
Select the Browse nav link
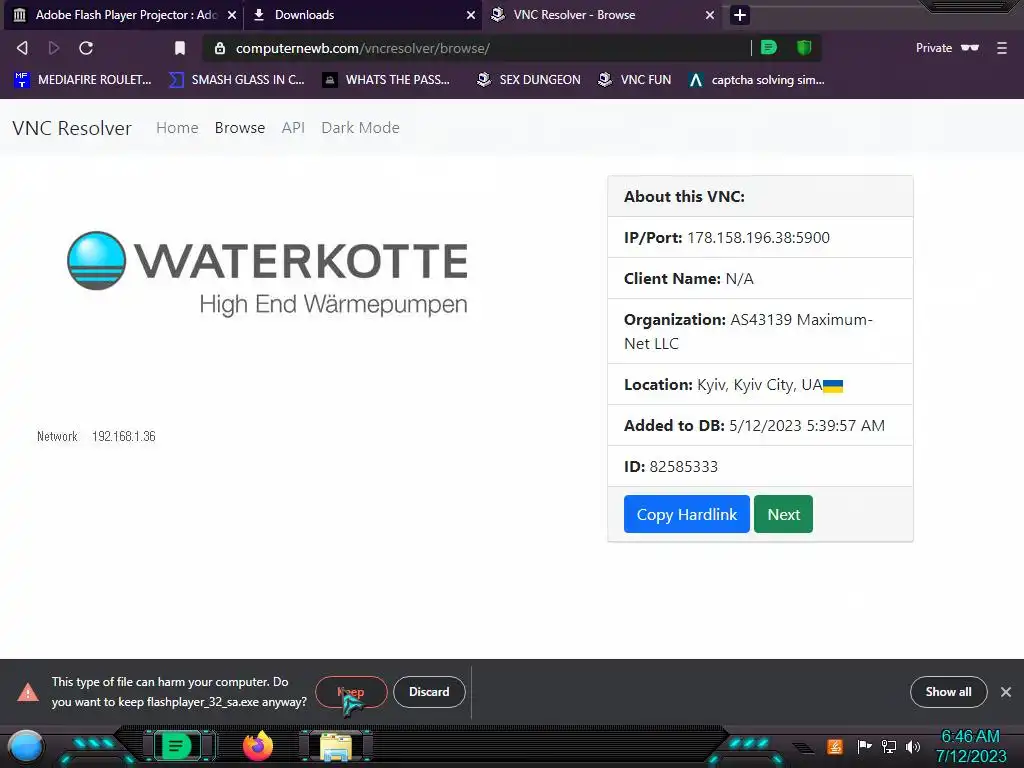click(240, 128)
